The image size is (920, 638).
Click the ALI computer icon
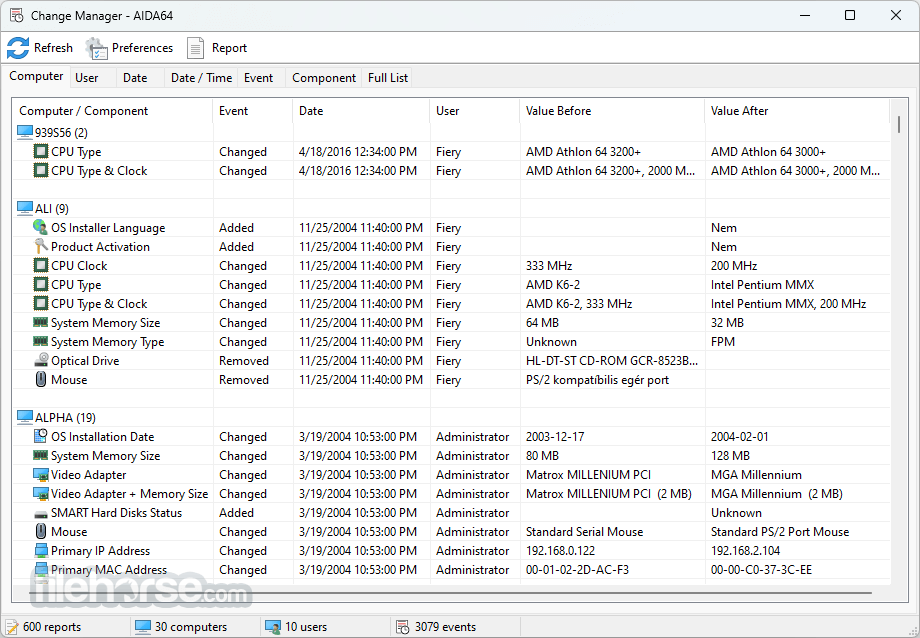[25, 208]
